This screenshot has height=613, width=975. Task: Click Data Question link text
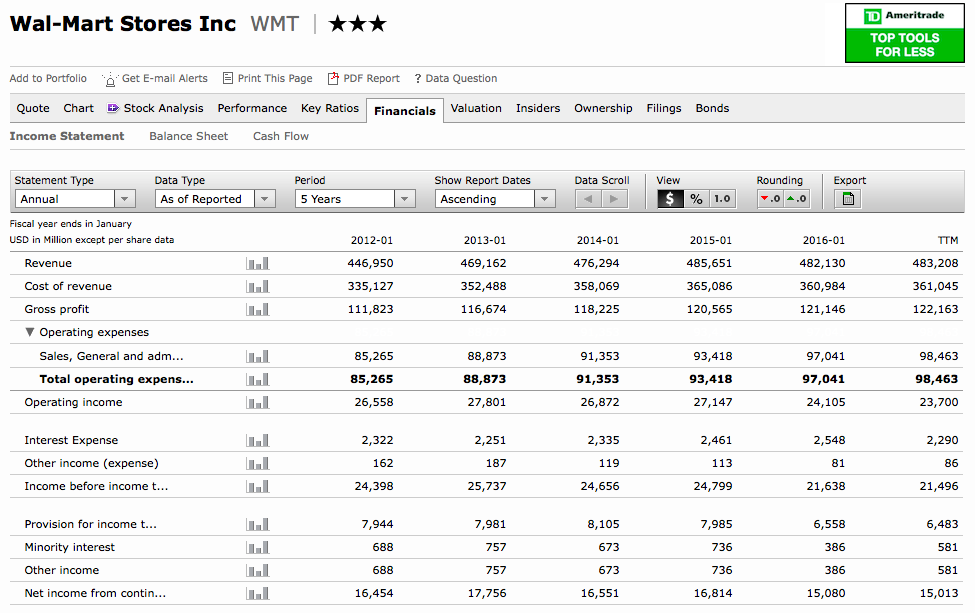coord(461,78)
